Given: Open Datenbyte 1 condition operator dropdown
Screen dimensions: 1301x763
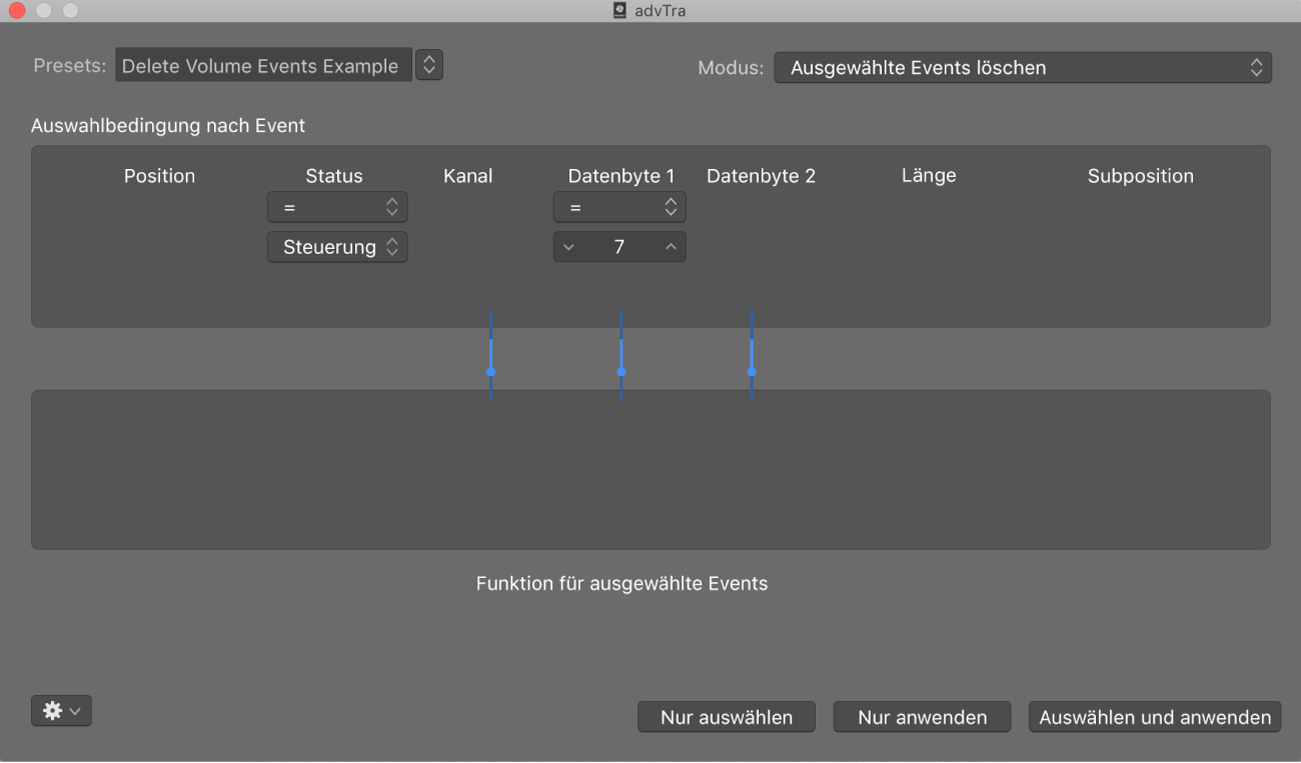Looking at the screenshot, I should coord(619,207).
